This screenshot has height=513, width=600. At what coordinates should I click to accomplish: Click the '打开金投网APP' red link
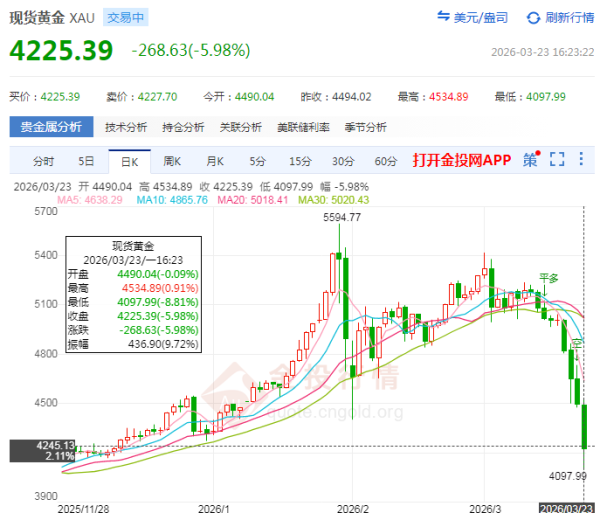pos(461,161)
